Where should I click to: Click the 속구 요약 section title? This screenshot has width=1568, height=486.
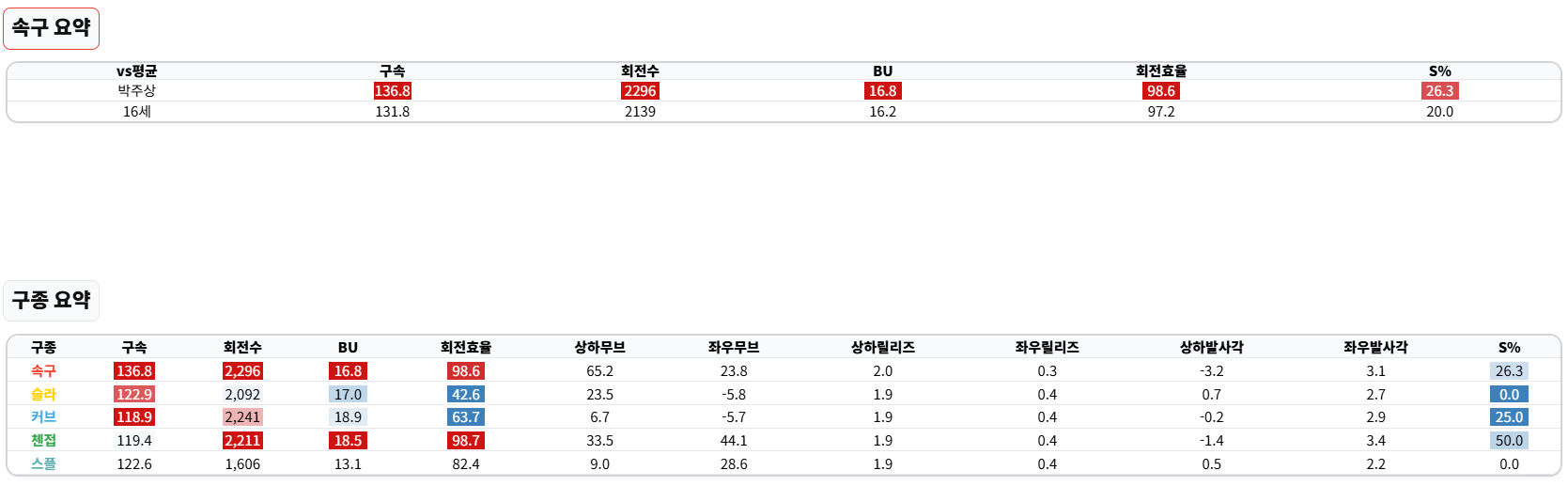tap(51, 27)
